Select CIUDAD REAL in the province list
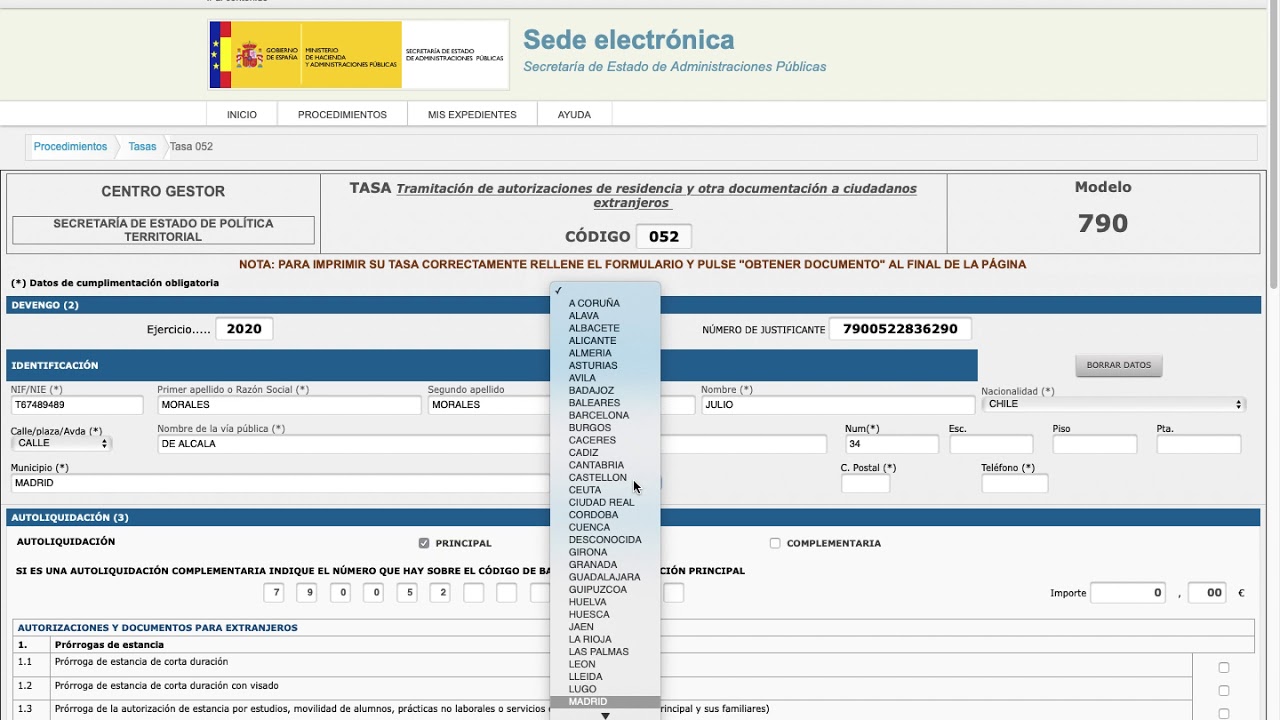1280x720 pixels. pyautogui.click(x=605, y=502)
